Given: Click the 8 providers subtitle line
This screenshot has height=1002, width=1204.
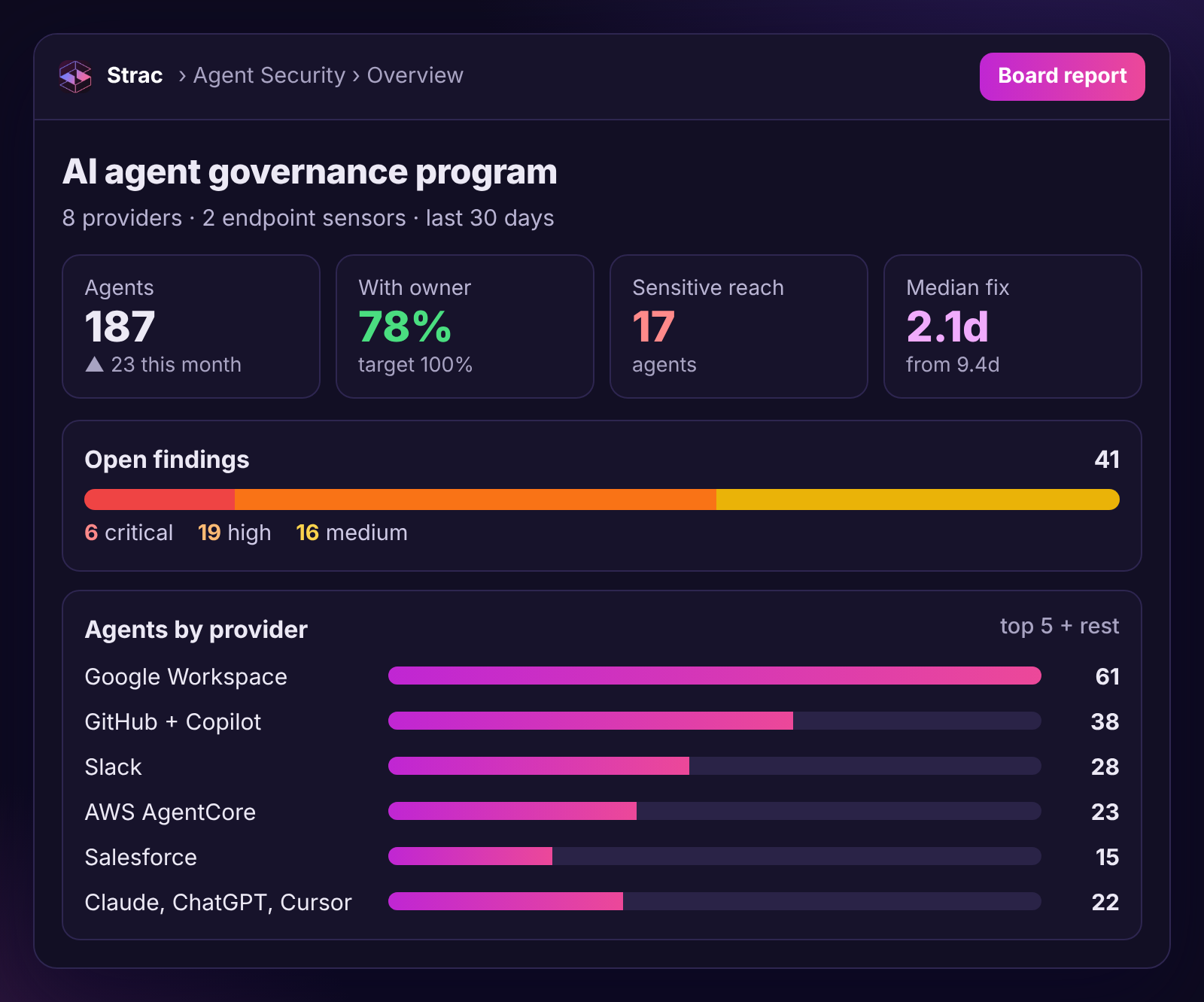Looking at the screenshot, I should pos(309,218).
